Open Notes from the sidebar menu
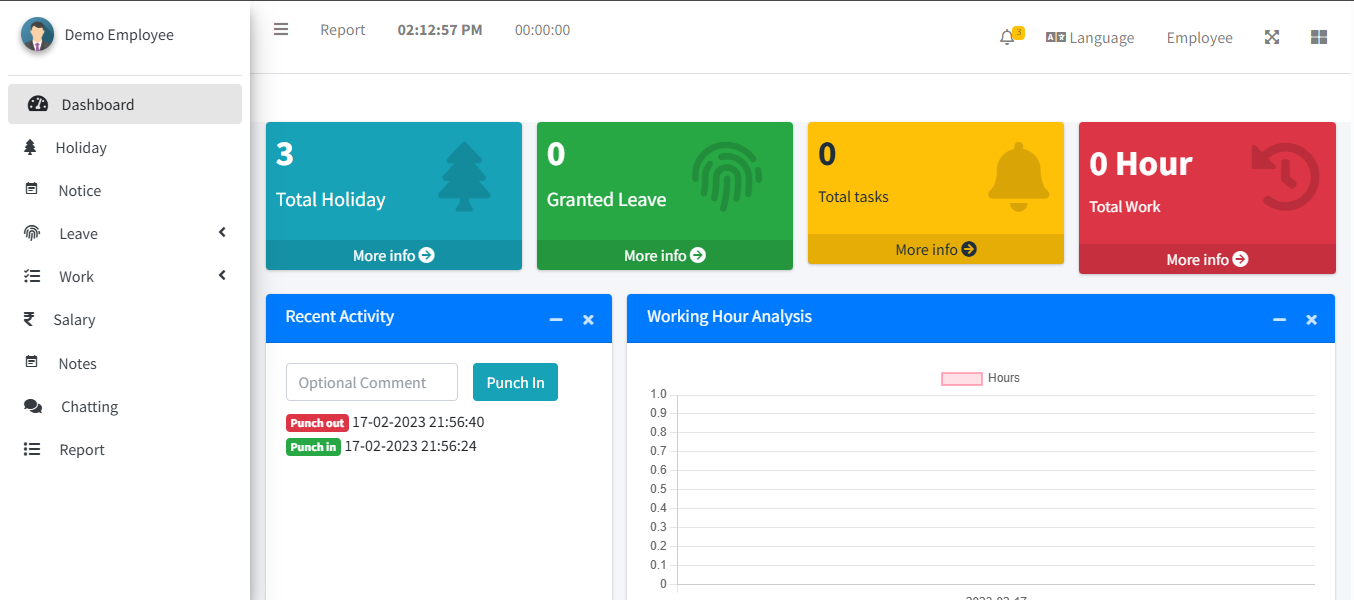1354x600 pixels. coord(77,364)
